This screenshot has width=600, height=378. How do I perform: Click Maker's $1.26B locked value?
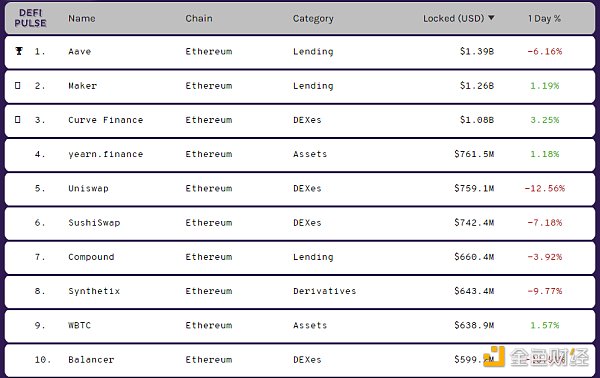(x=477, y=86)
